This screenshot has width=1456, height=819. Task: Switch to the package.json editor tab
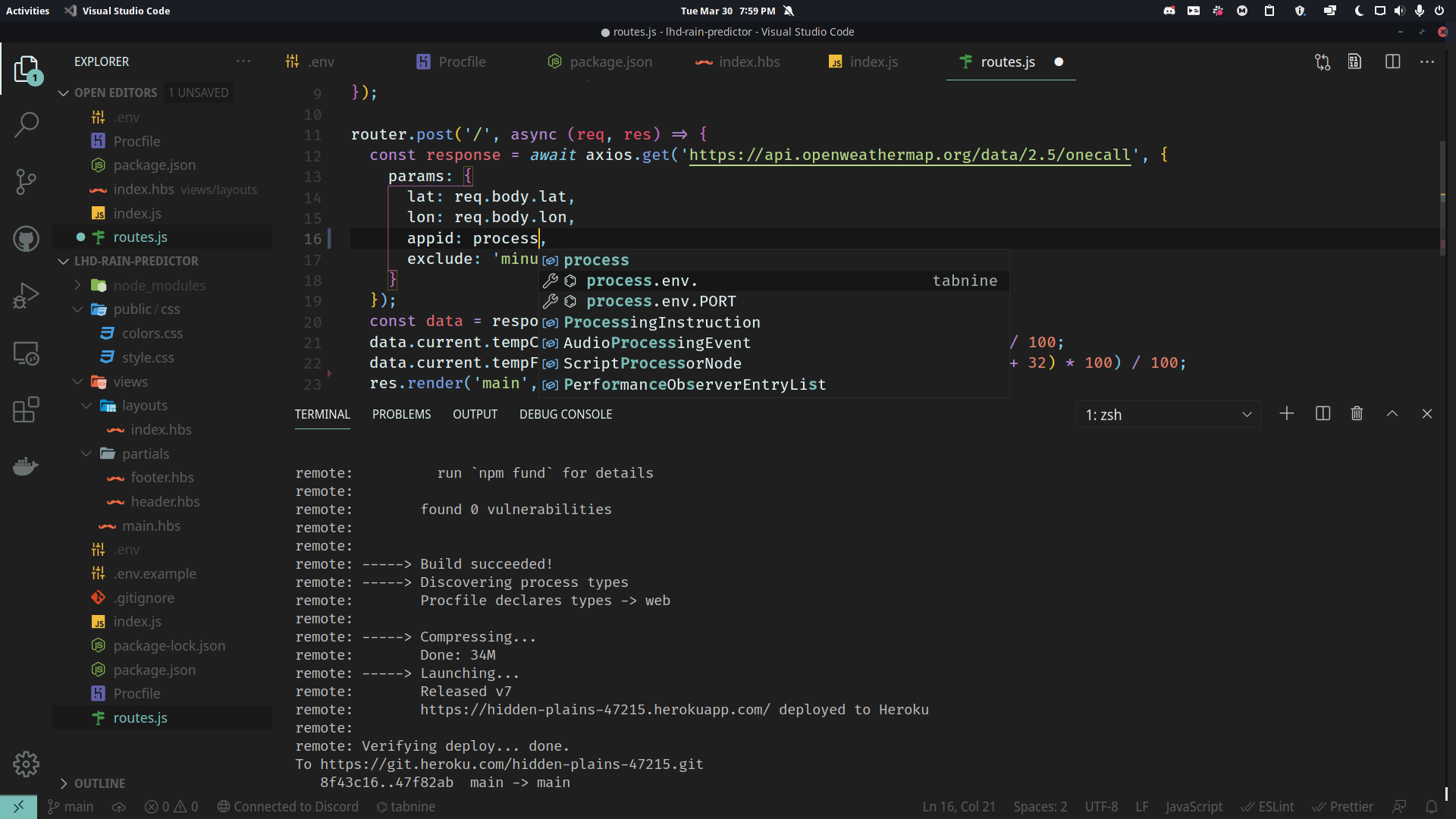(x=610, y=62)
